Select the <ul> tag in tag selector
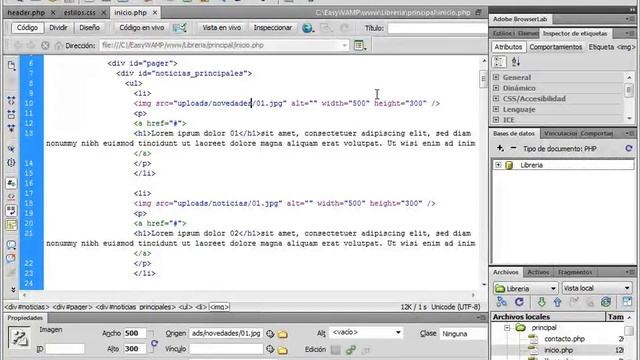This screenshot has width=640, height=360. (x=185, y=307)
